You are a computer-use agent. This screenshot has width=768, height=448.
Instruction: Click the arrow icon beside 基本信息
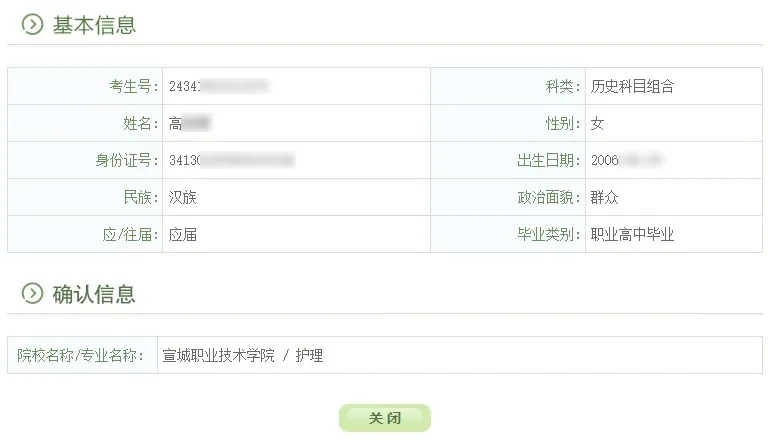point(32,24)
